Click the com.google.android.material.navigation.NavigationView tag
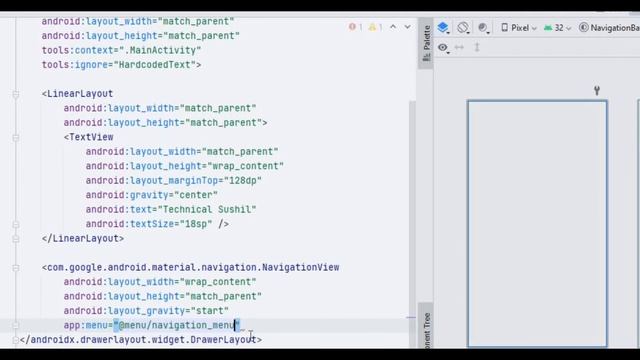This screenshot has width=640, height=360. click(191, 267)
